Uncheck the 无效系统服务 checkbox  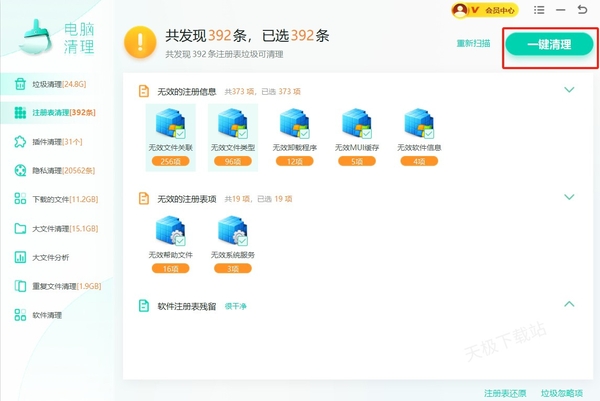(243, 241)
